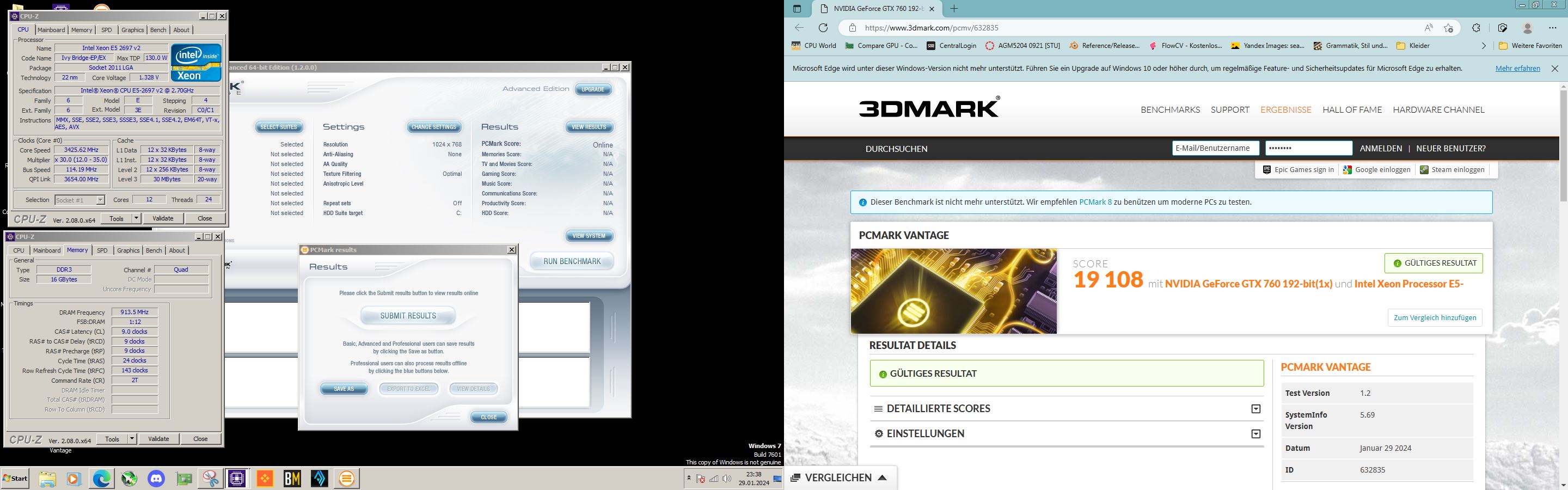Follow the Mehr erfahren link

[x=1517, y=69]
